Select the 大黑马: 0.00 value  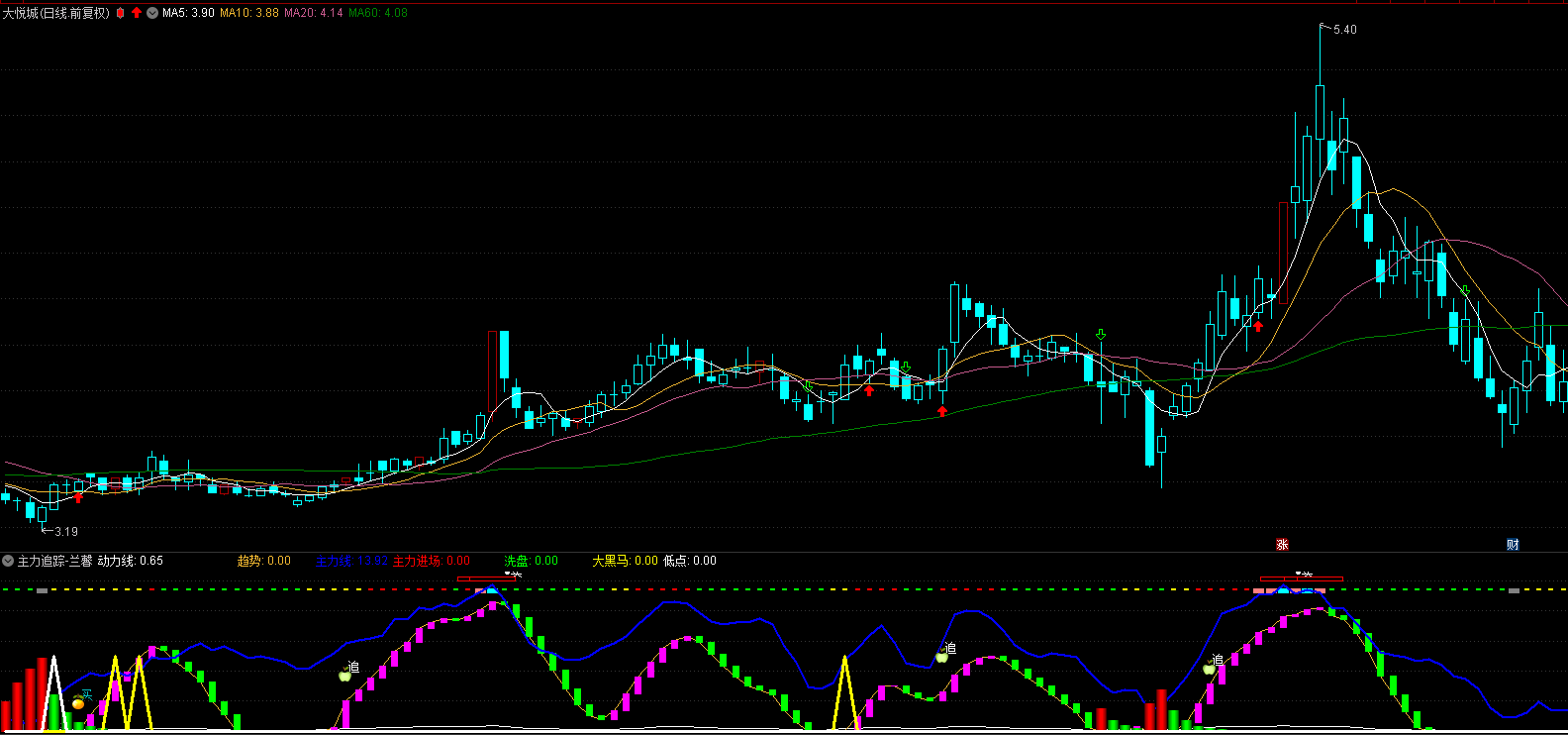point(625,561)
